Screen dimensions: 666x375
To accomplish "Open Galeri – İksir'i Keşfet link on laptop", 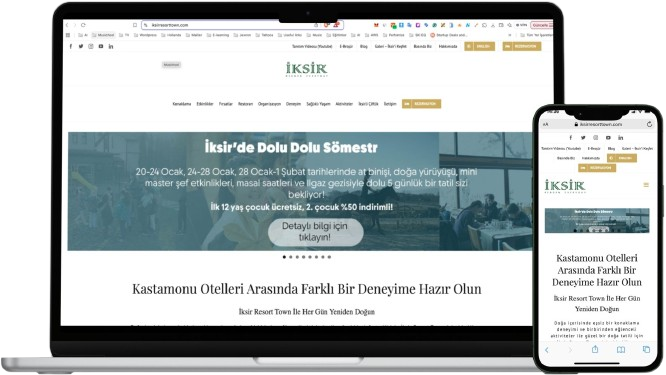I will pyautogui.click(x=390, y=46).
